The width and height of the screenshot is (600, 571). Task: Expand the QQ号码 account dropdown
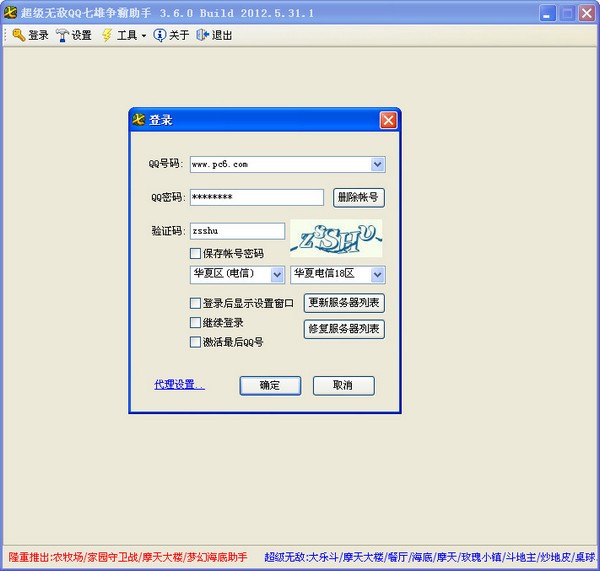tap(377, 164)
